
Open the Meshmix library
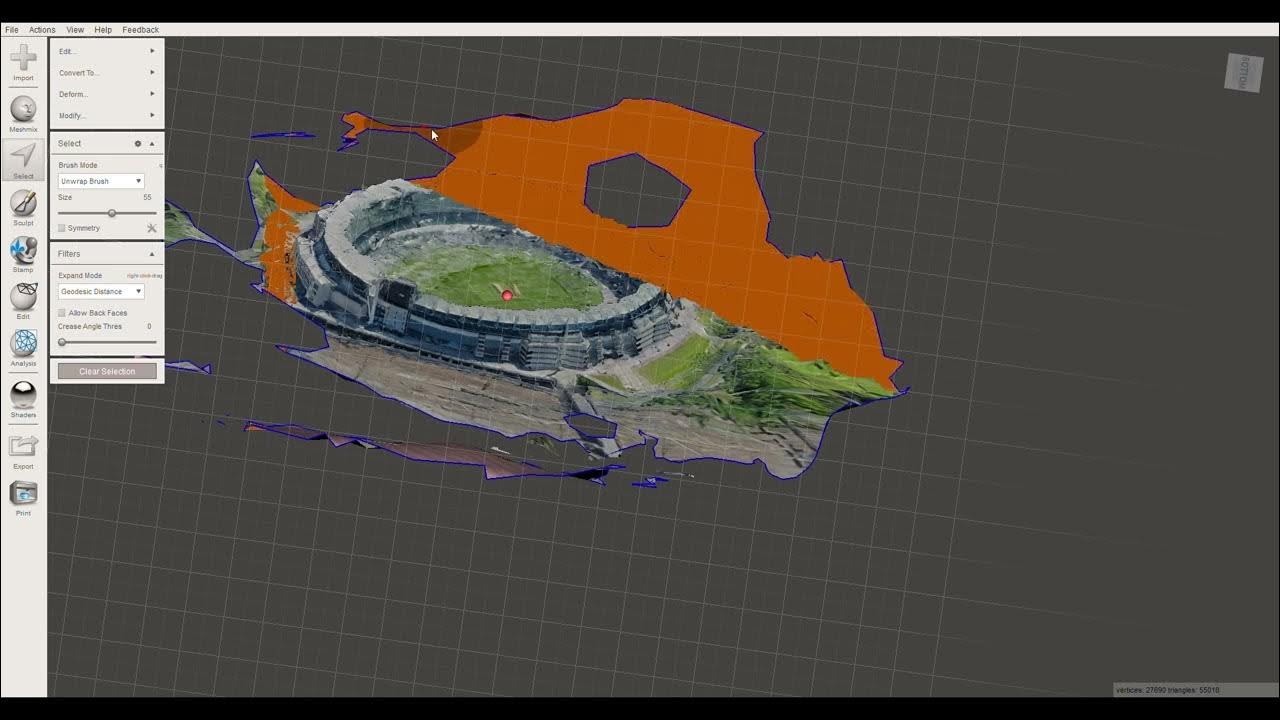(x=23, y=114)
